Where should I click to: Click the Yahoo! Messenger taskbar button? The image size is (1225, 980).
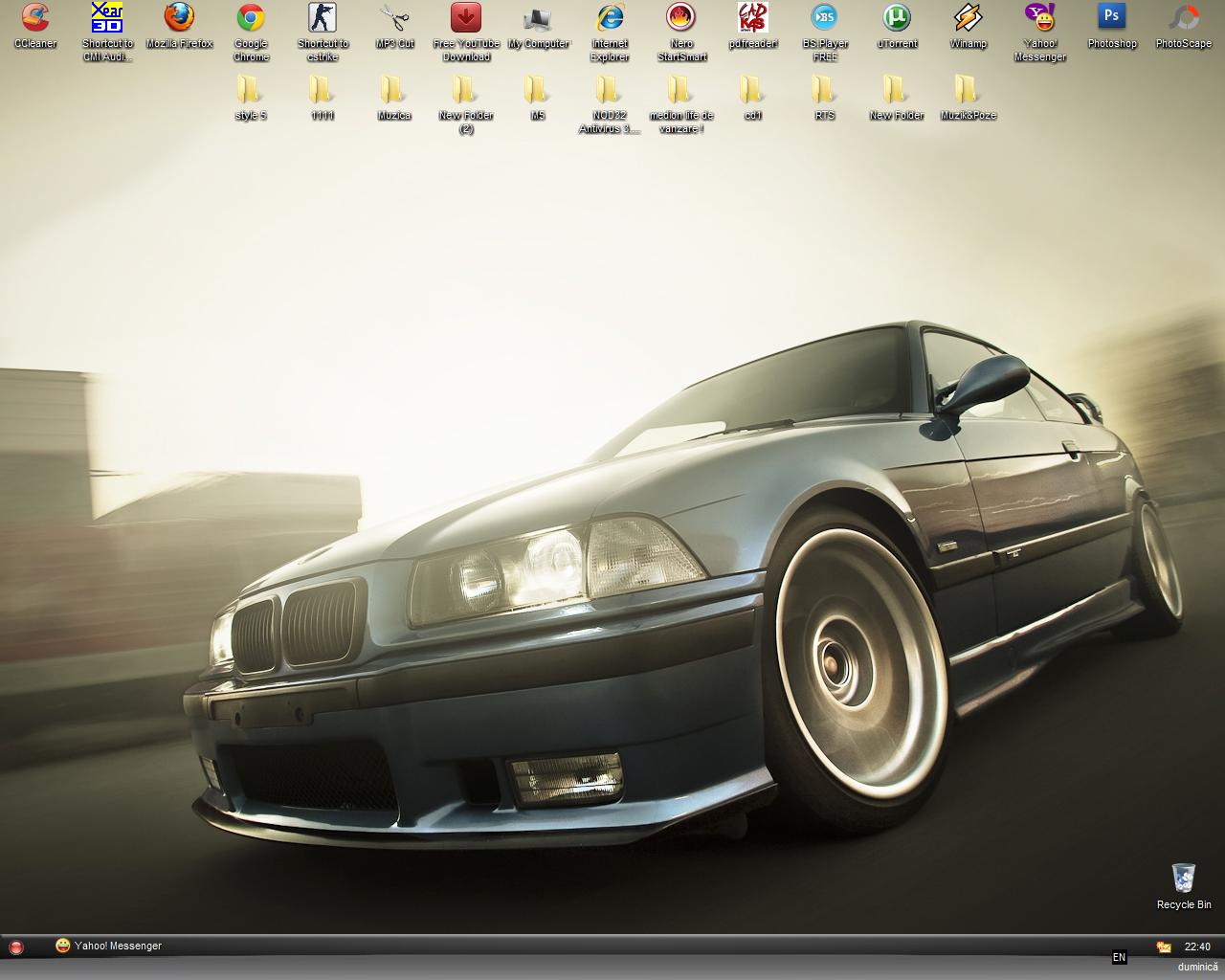point(108,946)
